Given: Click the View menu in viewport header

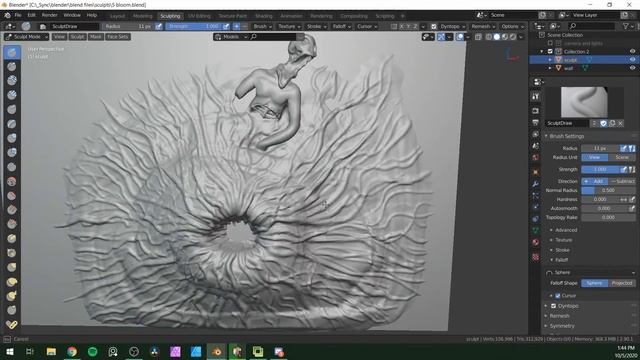Looking at the screenshot, I should [x=59, y=37].
